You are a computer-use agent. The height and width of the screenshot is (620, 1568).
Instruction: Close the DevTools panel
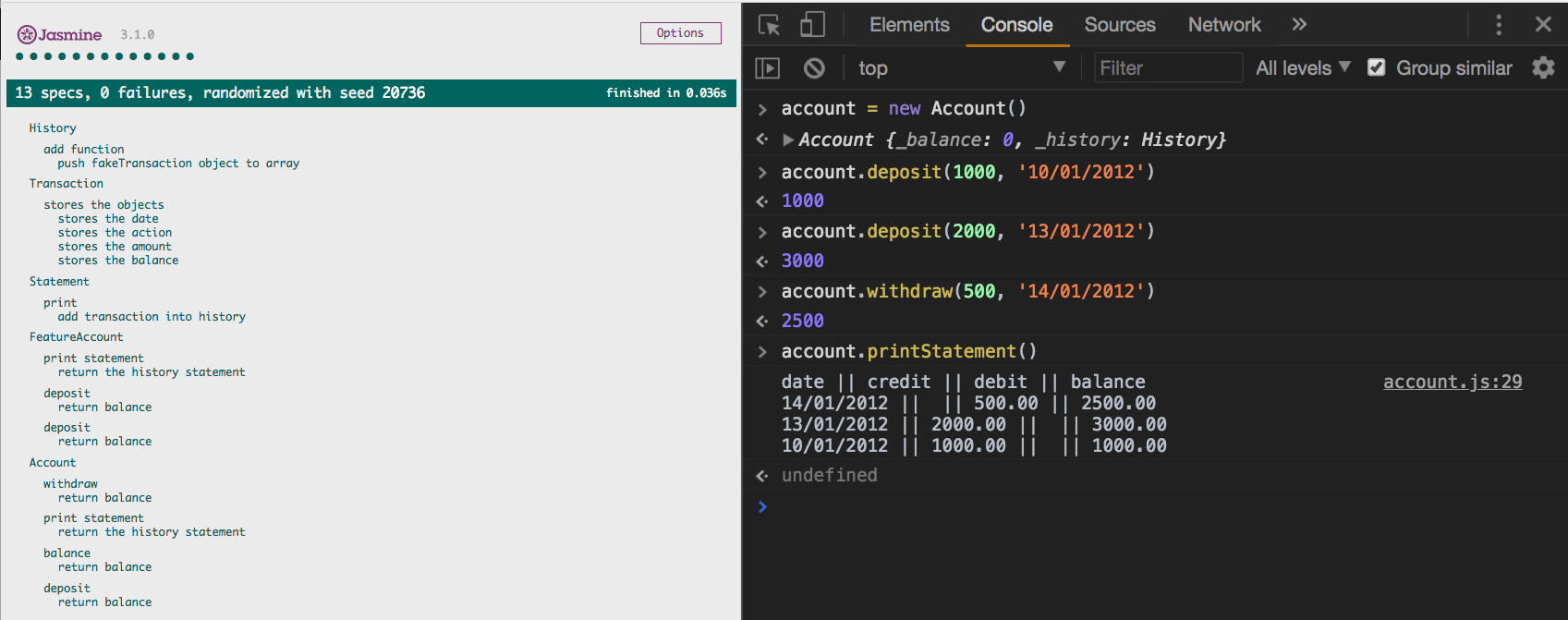click(1543, 24)
